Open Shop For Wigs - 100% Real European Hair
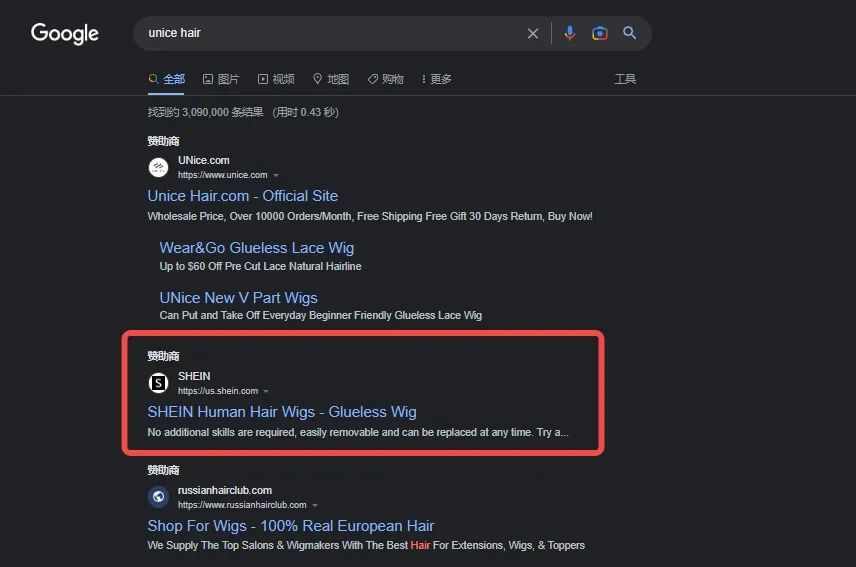856x567 pixels. 291,526
